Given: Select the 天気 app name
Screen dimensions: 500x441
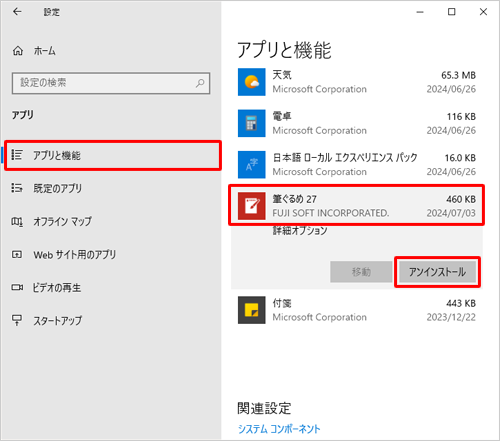Looking at the screenshot, I should click(x=282, y=75).
